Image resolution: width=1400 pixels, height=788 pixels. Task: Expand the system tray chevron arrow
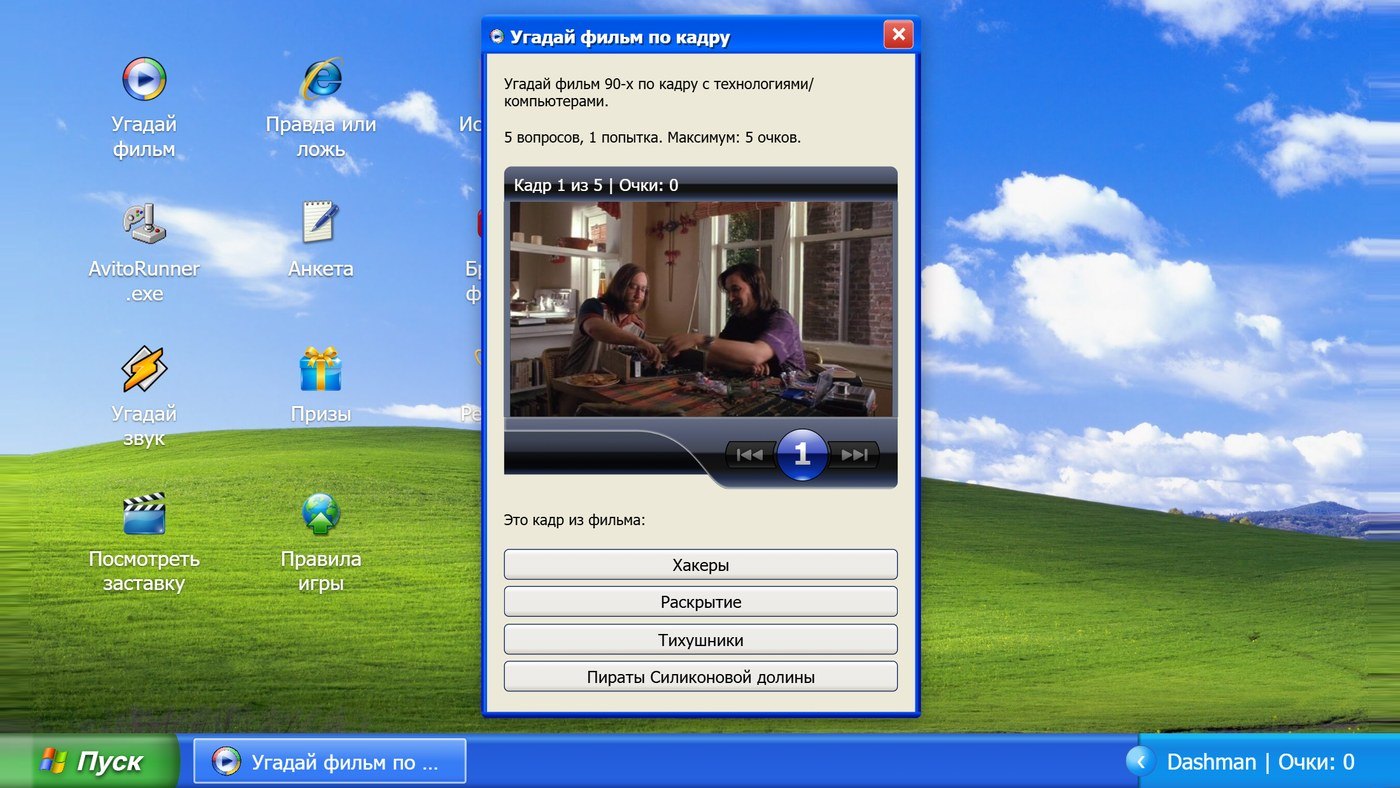(1140, 761)
